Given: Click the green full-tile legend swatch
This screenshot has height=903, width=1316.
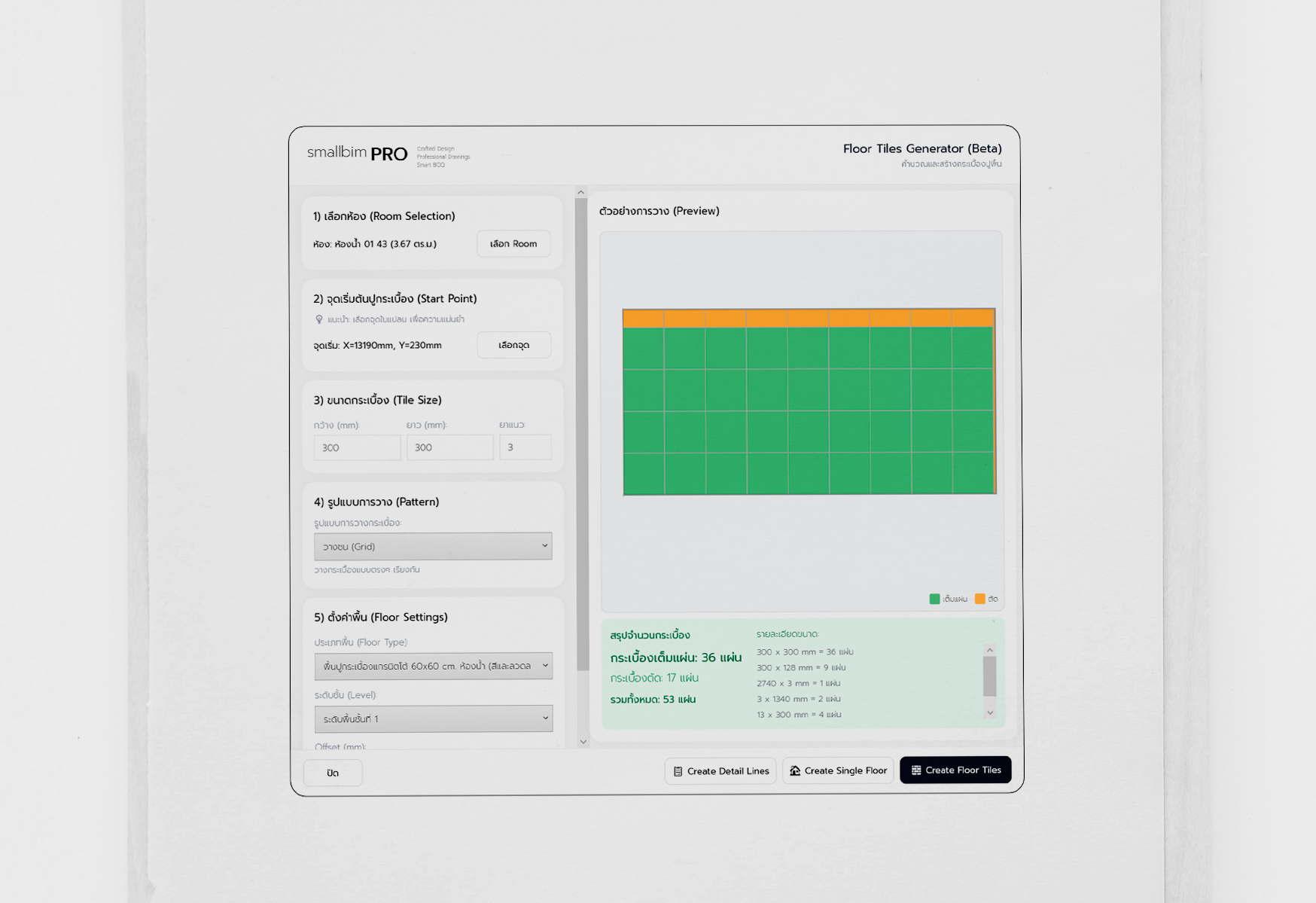Looking at the screenshot, I should click(934, 599).
